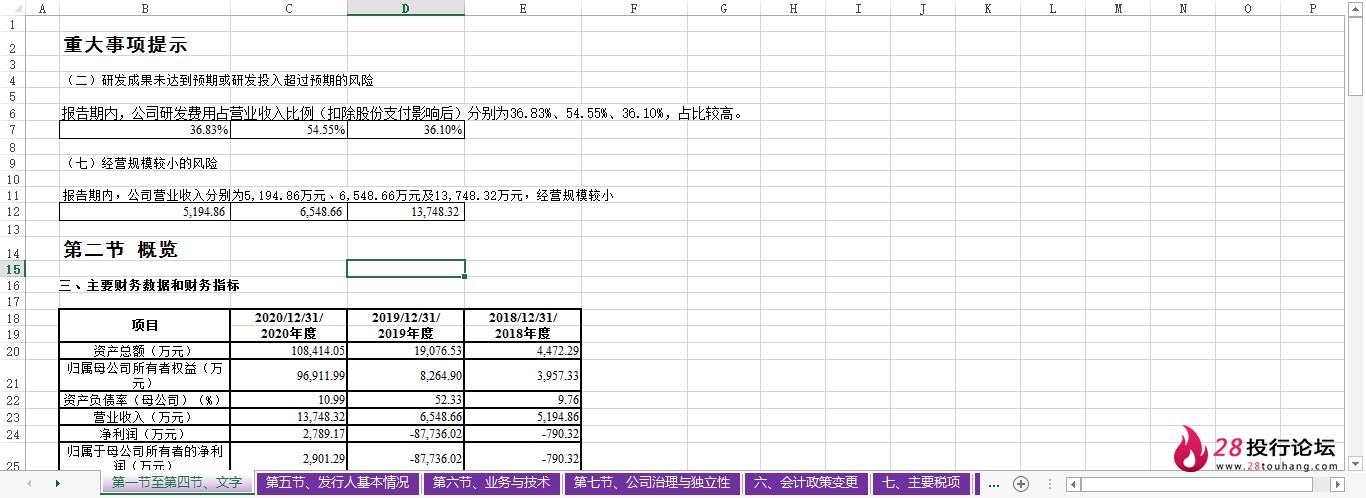Click row 12 cell containing 5,194.86
1366x498 pixels.
(x=145, y=213)
